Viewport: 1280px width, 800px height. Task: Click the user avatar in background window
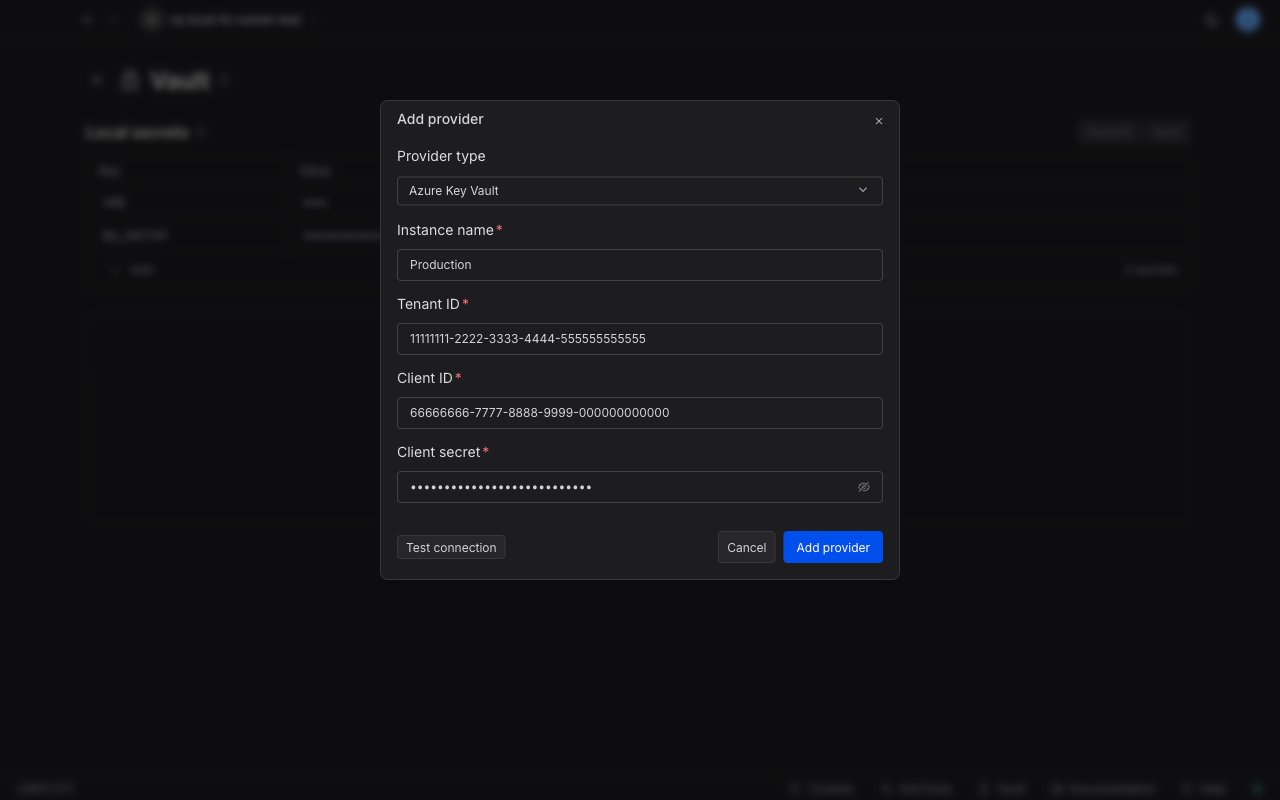click(1247, 19)
